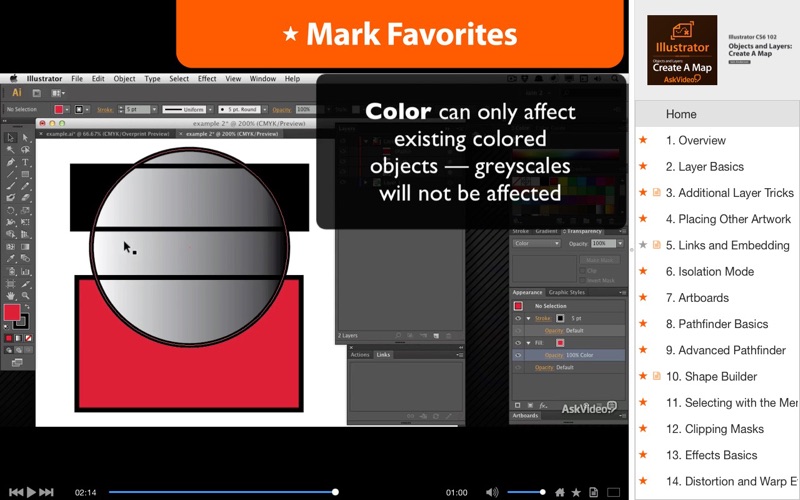Click the None color mode button

click(29, 338)
